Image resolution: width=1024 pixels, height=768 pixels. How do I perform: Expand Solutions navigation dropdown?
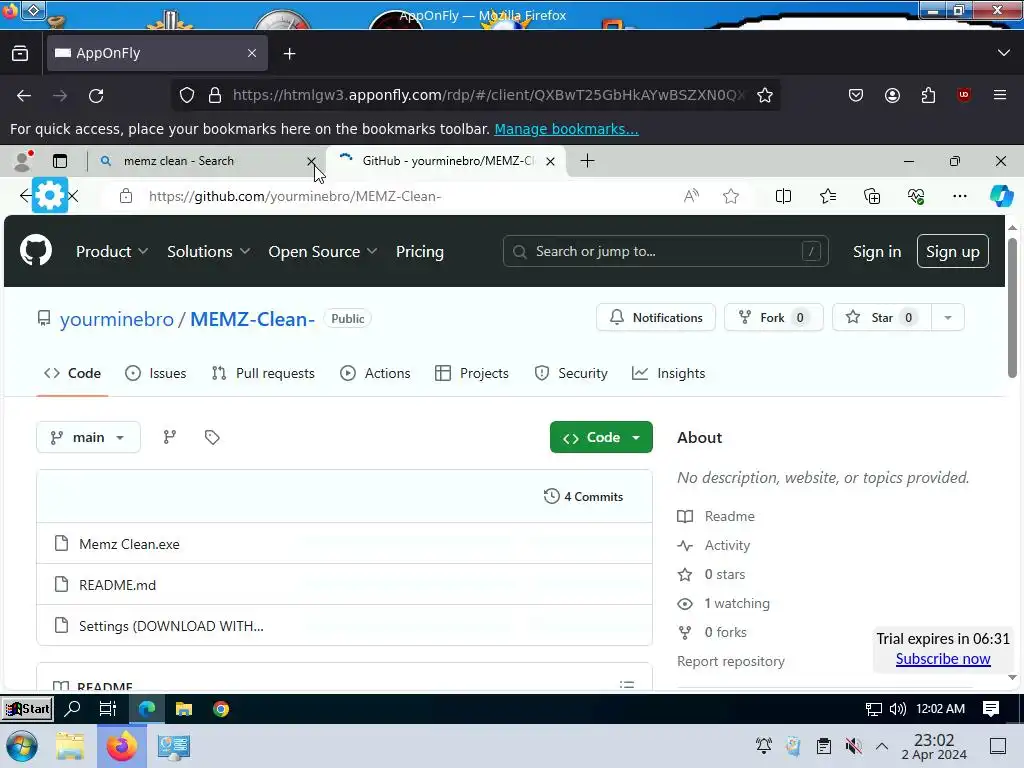pyautogui.click(x=208, y=251)
